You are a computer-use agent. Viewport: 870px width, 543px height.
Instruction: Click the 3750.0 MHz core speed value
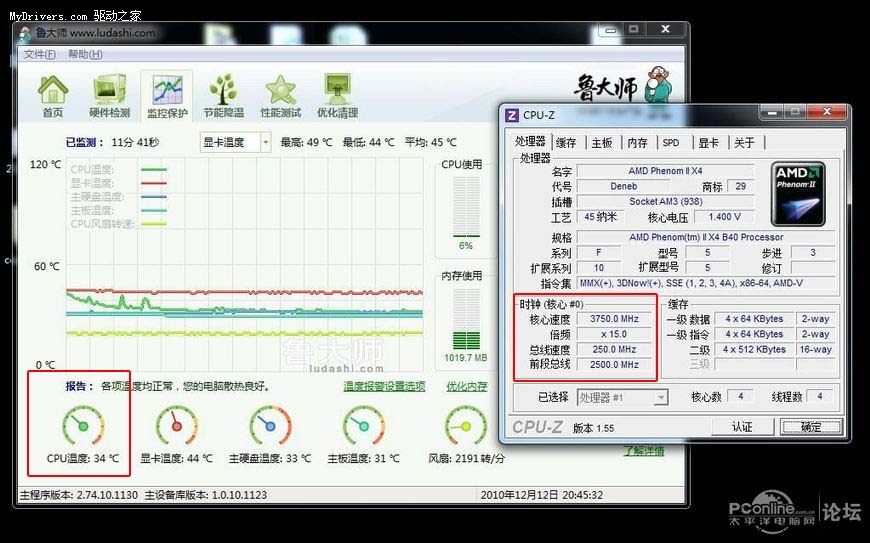point(614,319)
